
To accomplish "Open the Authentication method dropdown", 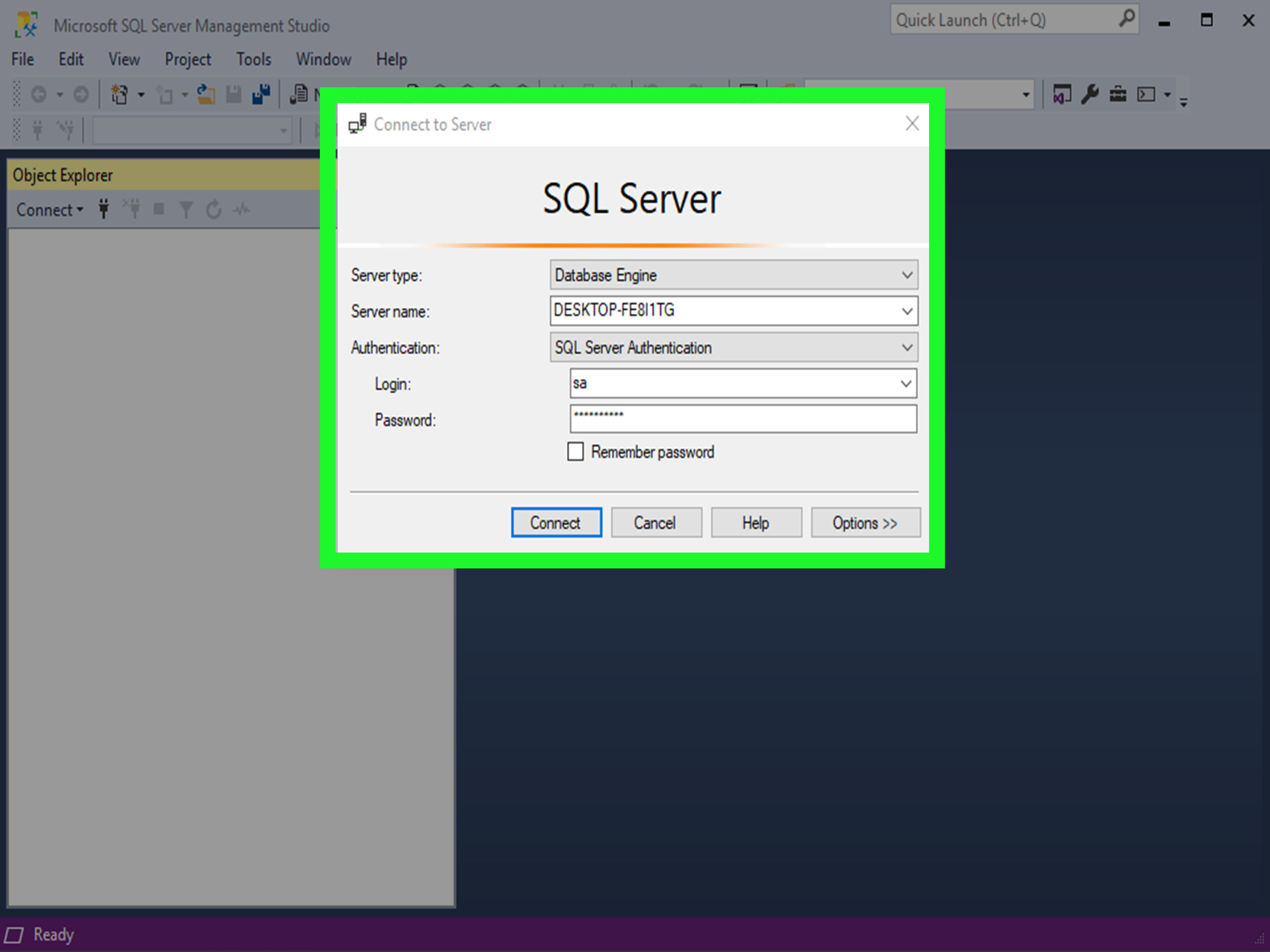I will tap(907, 347).
